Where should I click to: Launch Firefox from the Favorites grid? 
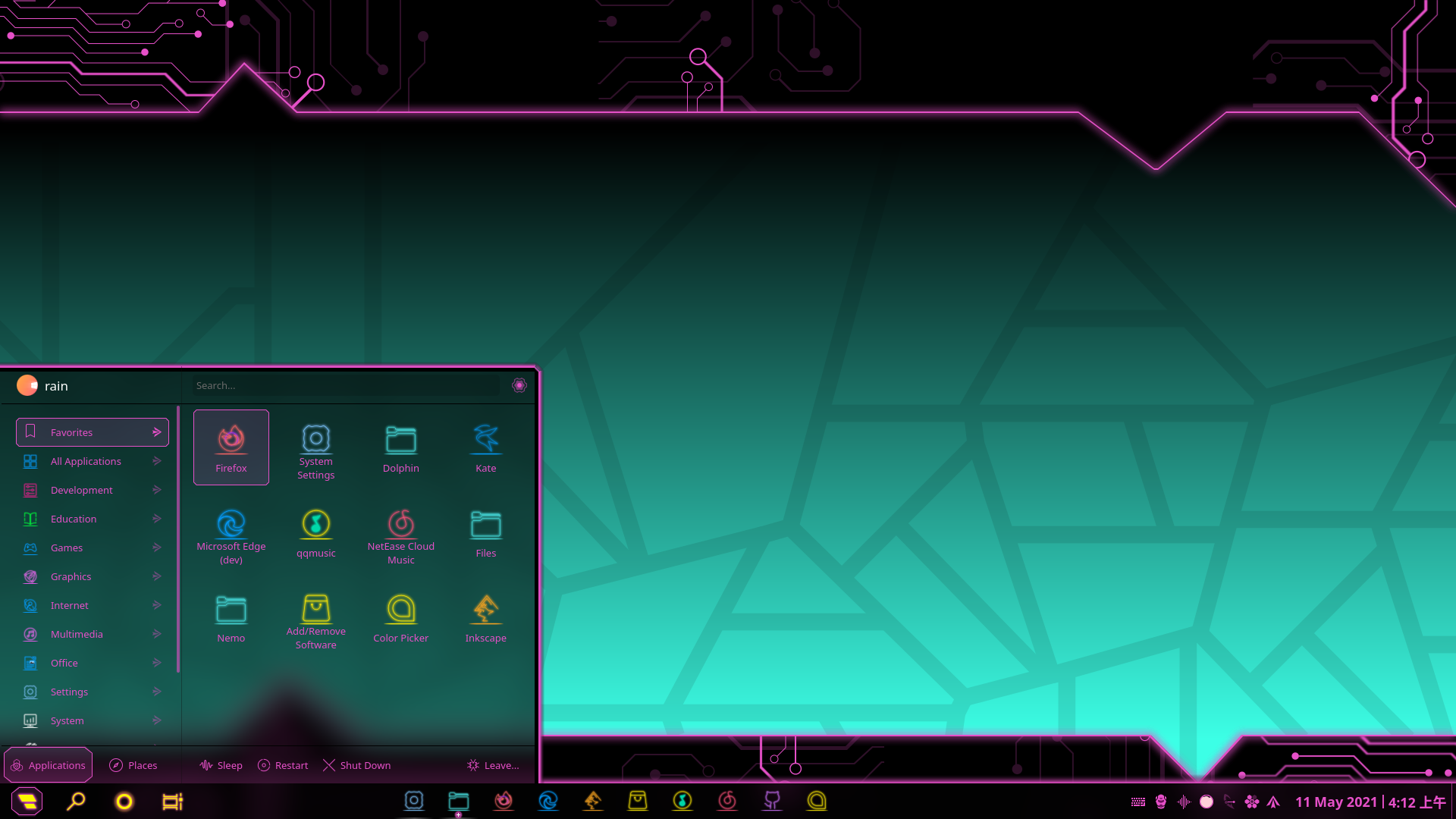231,447
